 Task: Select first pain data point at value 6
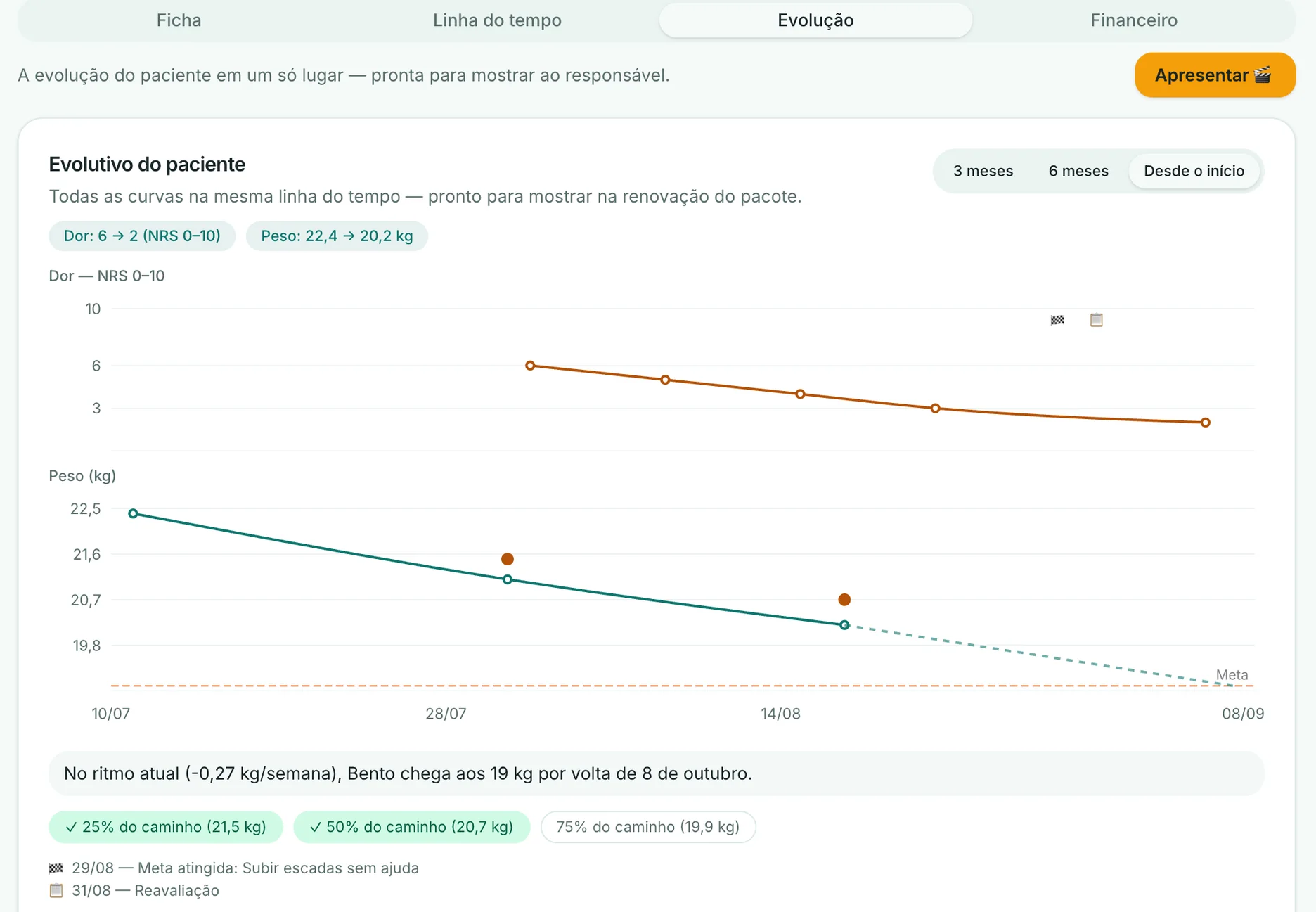[x=530, y=366]
